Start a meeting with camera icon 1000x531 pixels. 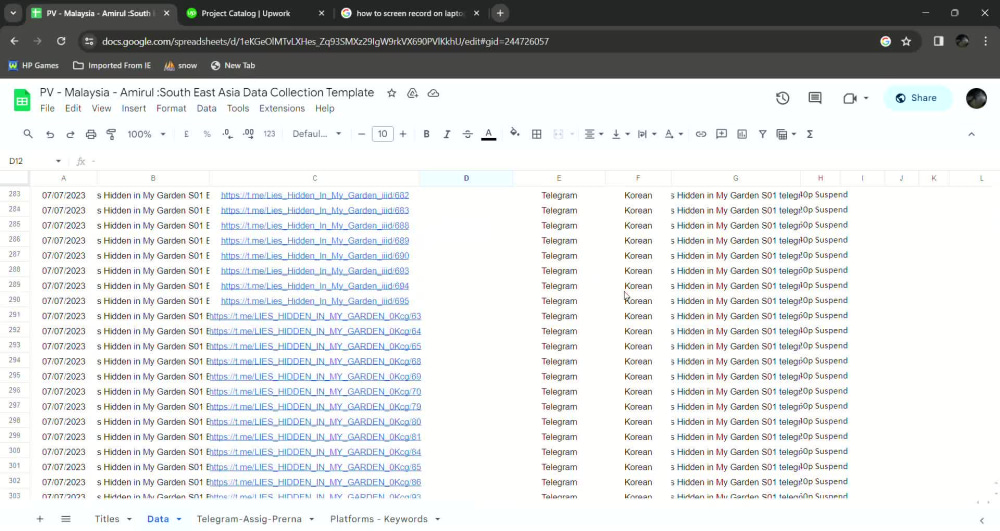849,98
